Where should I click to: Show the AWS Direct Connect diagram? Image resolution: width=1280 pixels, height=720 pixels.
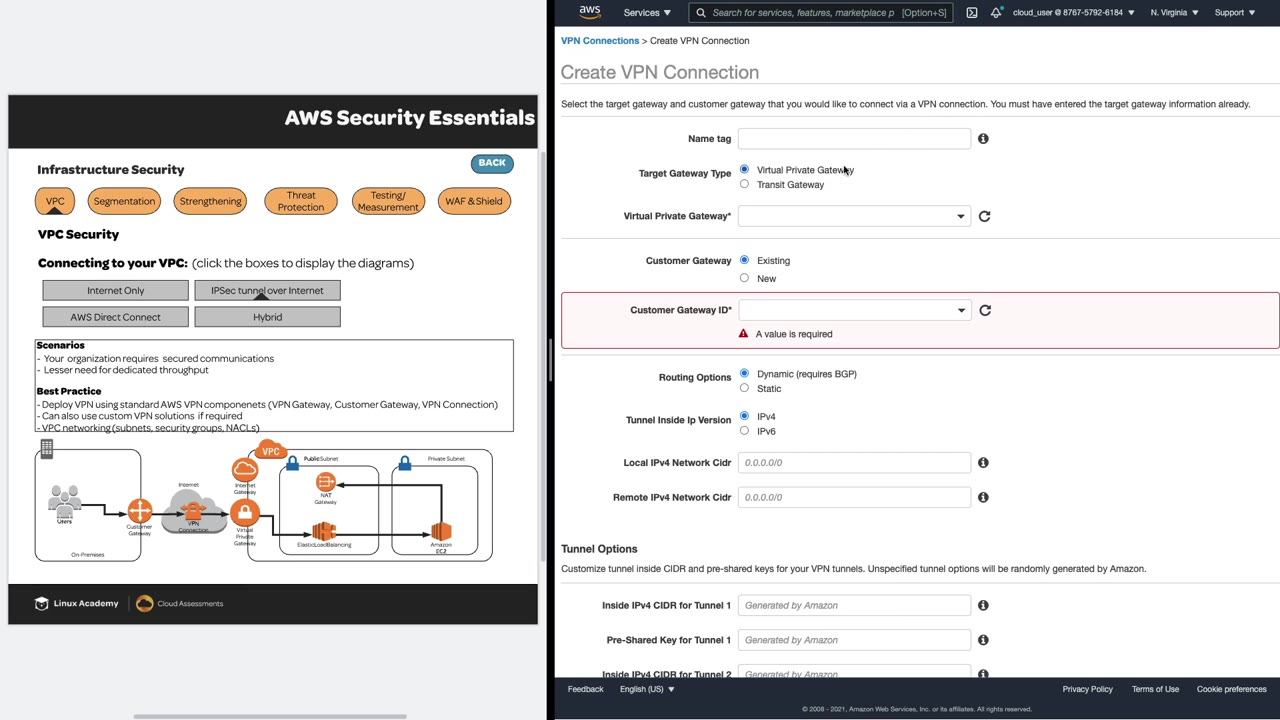115,317
